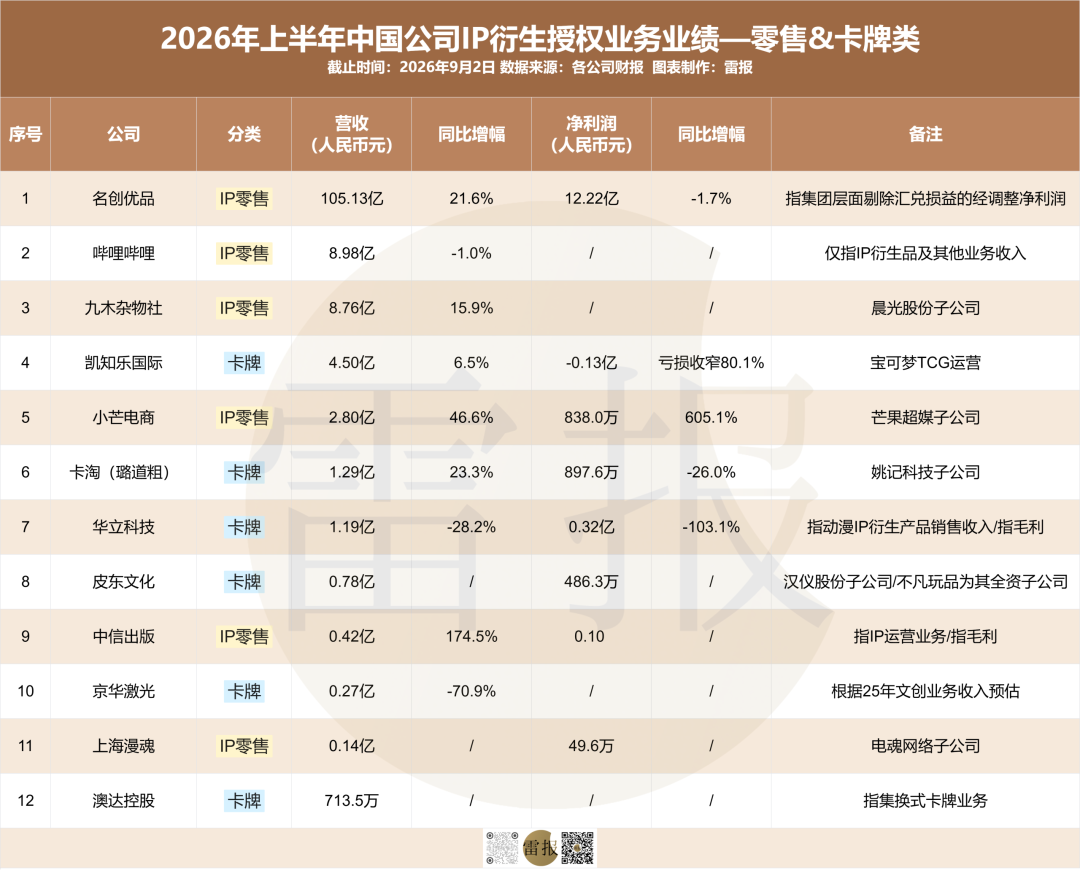The height and width of the screenshot is (870, 1080).
Task: Click the right QR code at bottom
Action: point(577,848)
